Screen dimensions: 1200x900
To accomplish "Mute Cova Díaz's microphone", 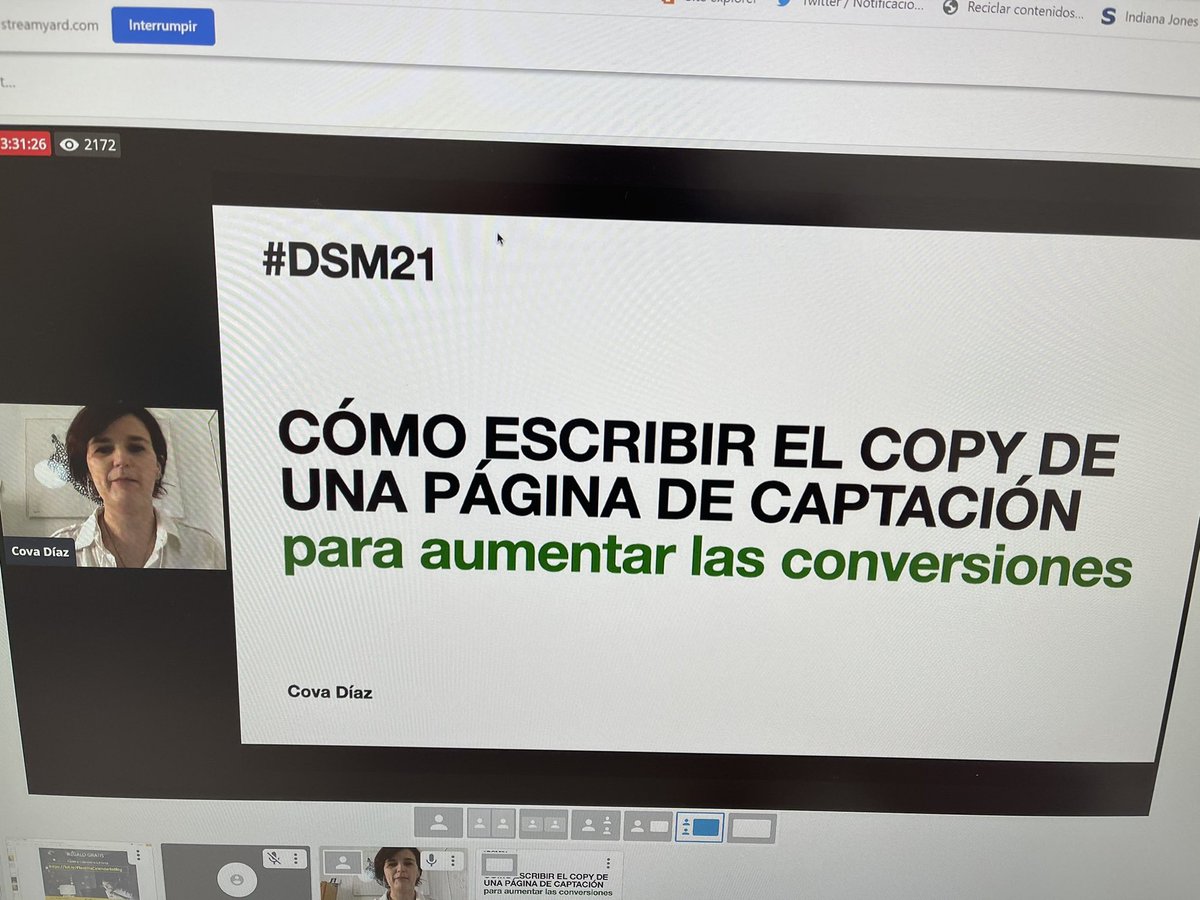I will 432,858.
